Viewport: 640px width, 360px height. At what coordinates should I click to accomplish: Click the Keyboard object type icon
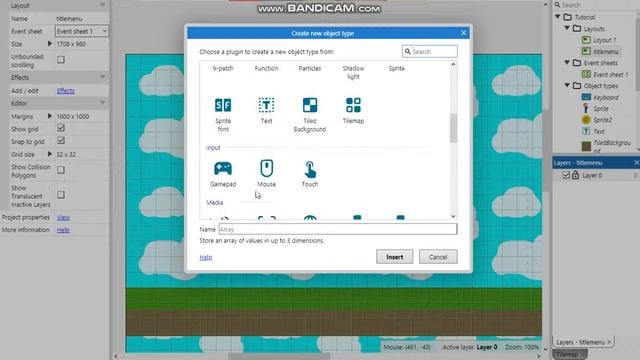click(x=586, y=97)
